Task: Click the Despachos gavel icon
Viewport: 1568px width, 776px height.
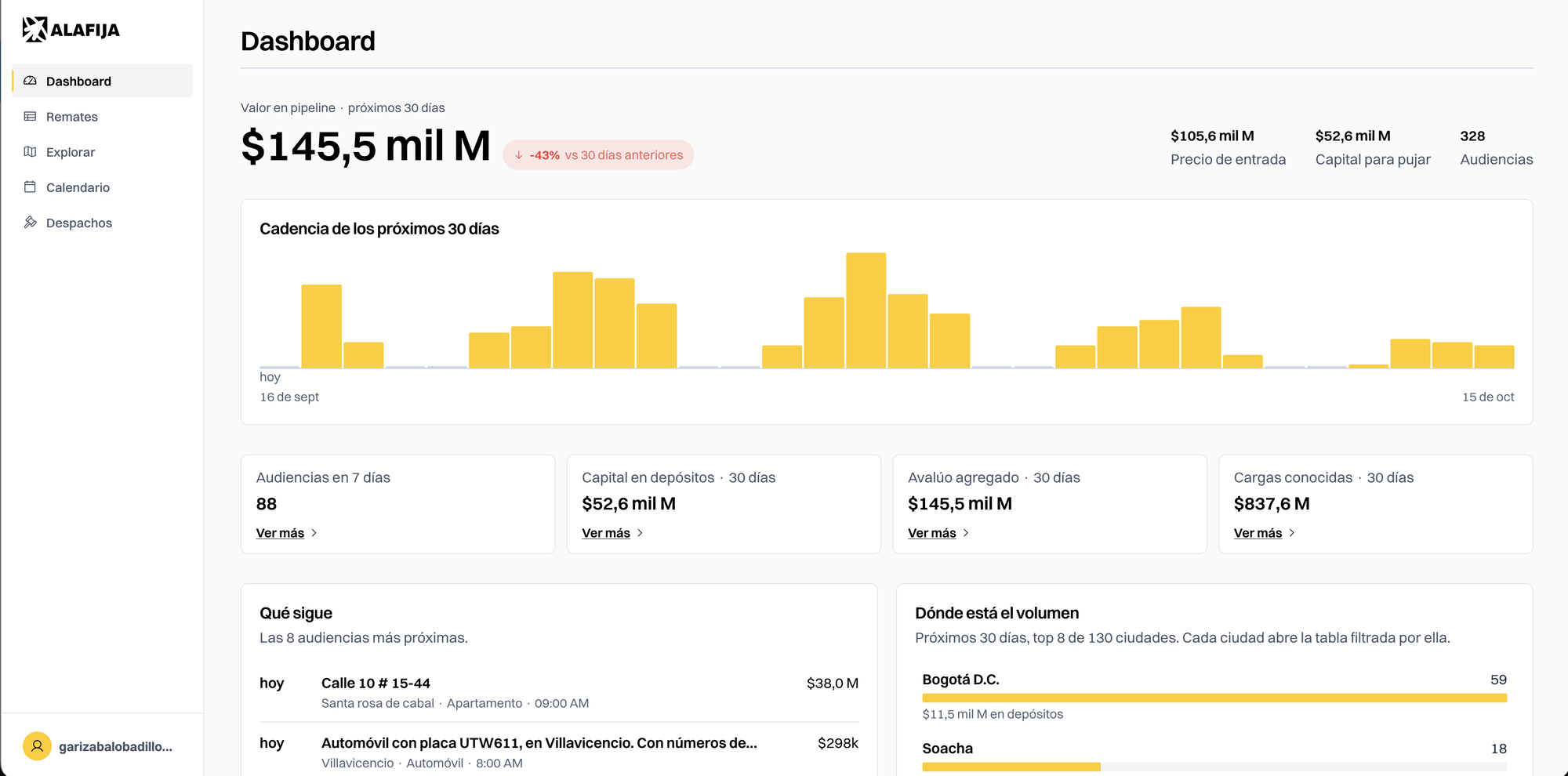Action: tap(30, 222)
